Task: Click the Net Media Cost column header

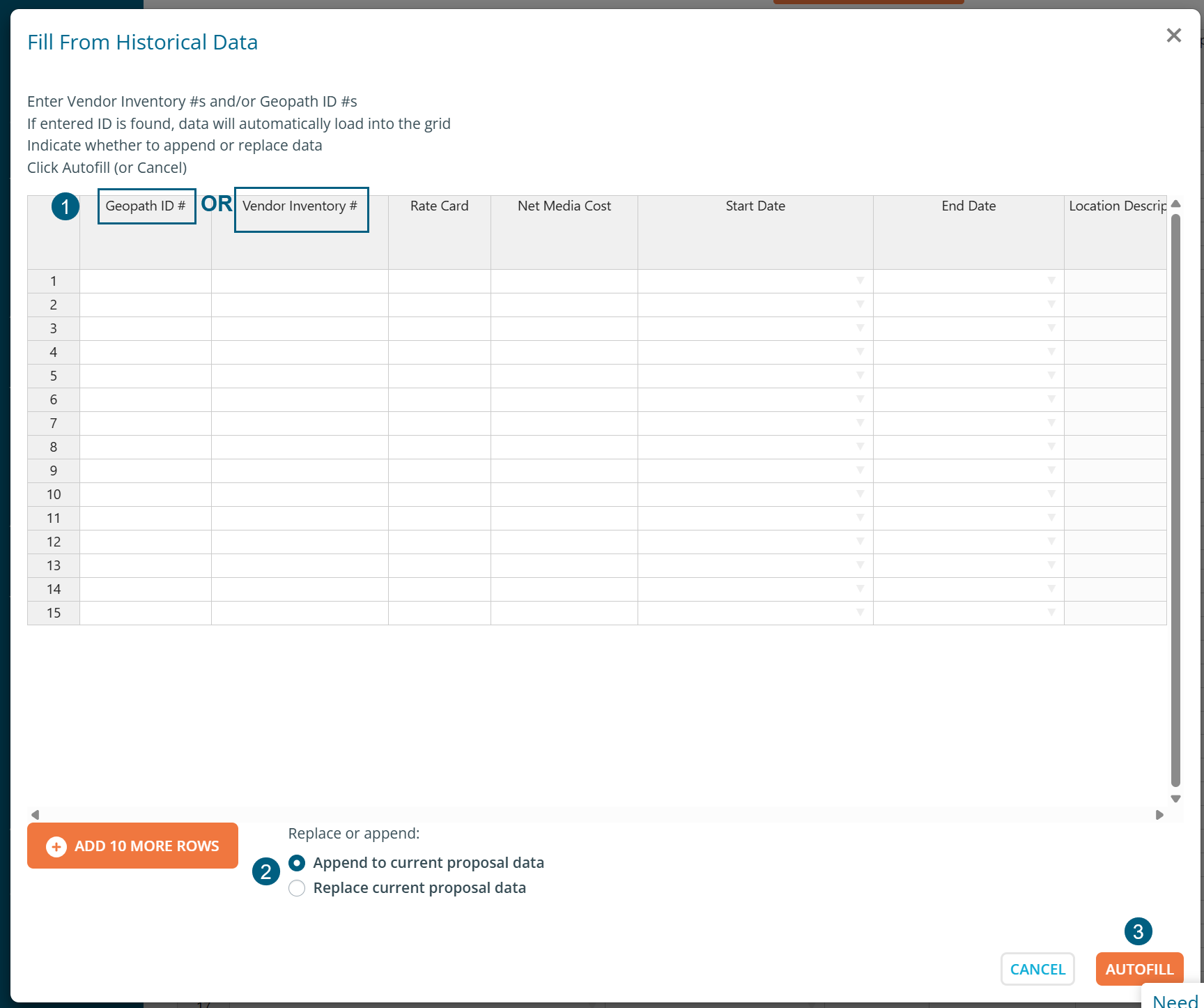Action: 564,206
